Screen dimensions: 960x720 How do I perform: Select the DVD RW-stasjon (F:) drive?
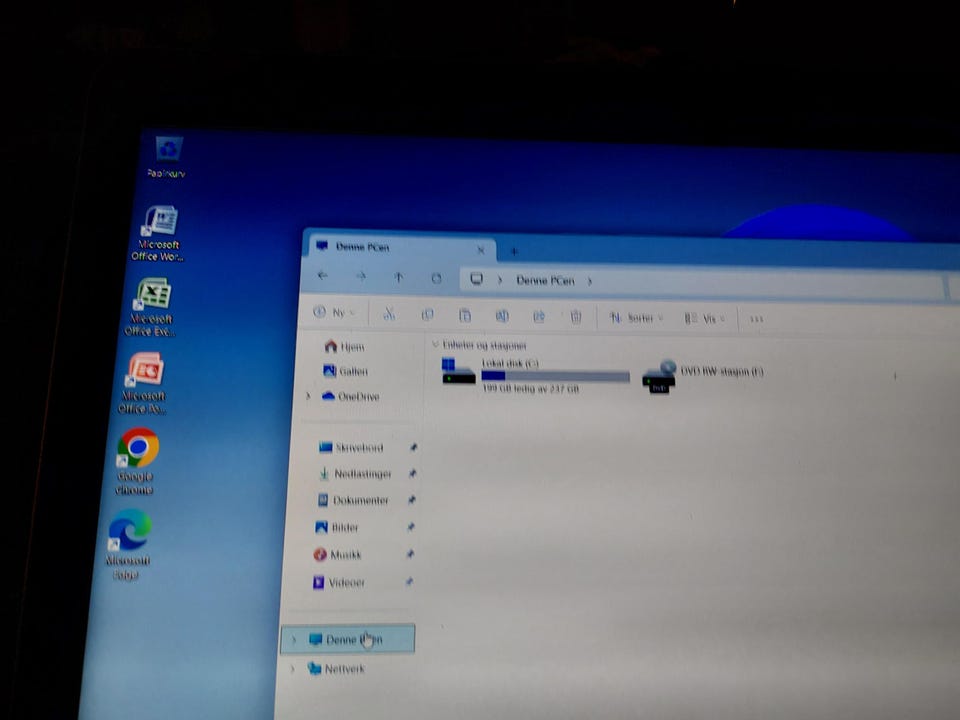(x=703, y=376)
